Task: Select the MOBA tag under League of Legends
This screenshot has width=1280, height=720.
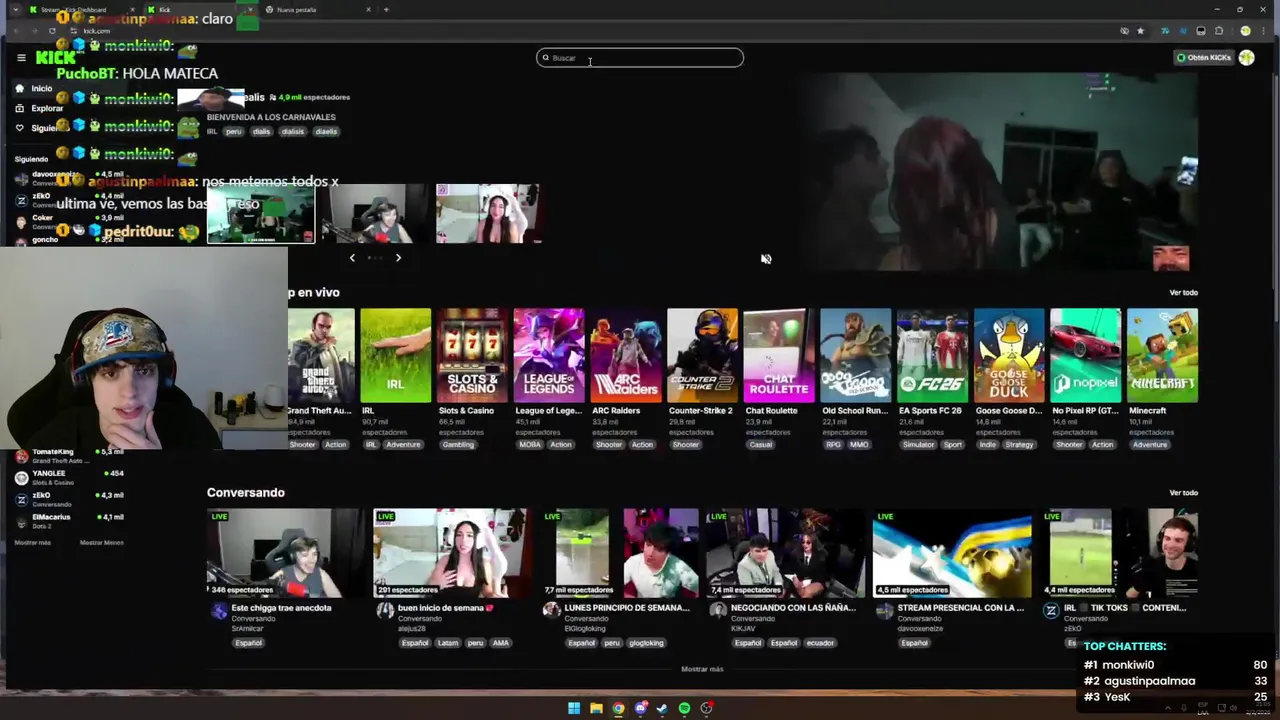Action: click(x=530, y=445)
